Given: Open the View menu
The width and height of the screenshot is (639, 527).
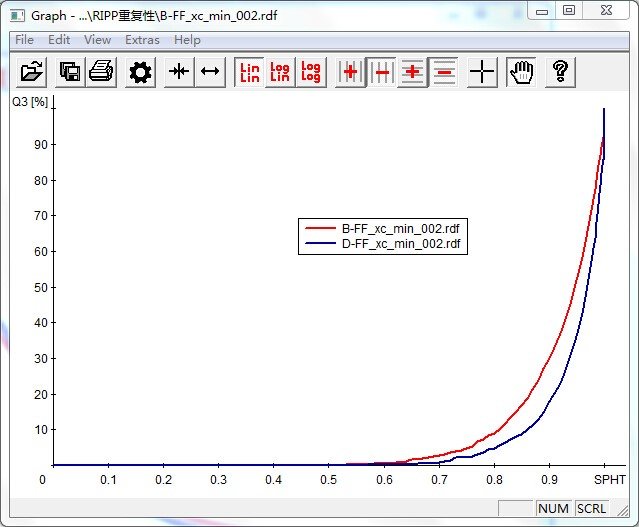Looking at the screenshot, I should pos(97,40).
